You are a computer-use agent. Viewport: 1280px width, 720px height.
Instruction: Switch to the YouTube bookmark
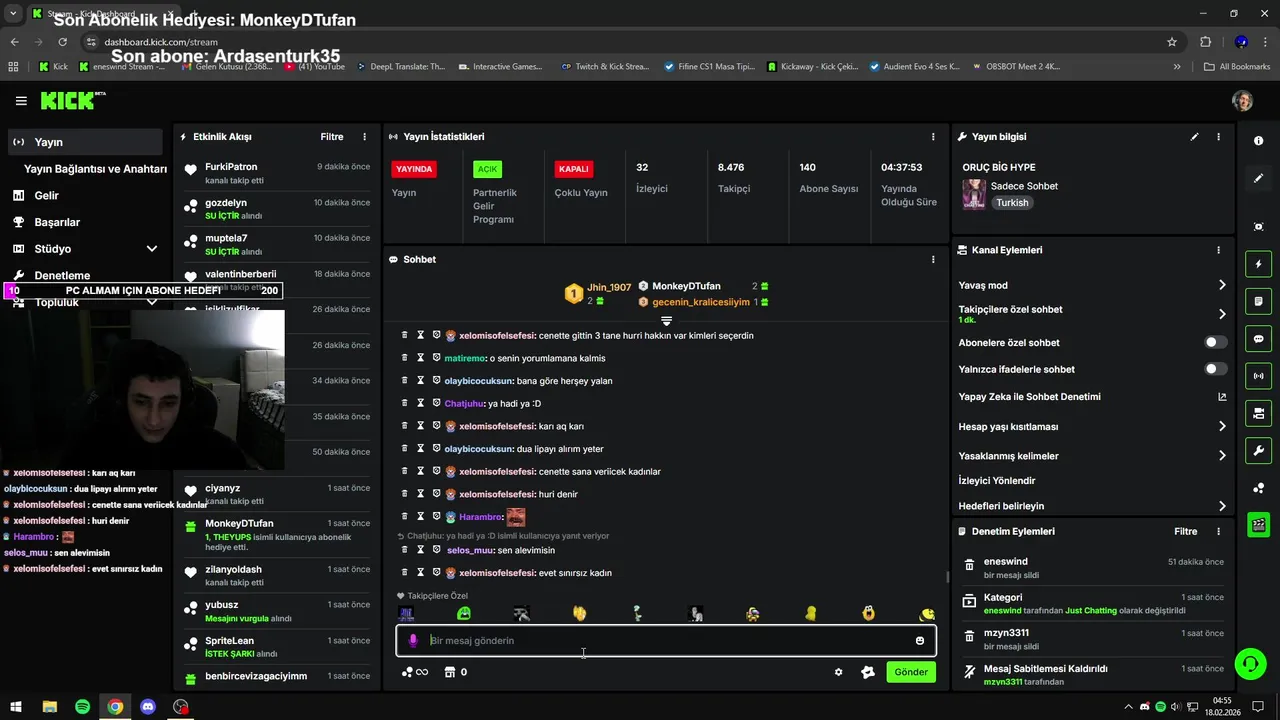pyautogui.click(x=315, y=66)
